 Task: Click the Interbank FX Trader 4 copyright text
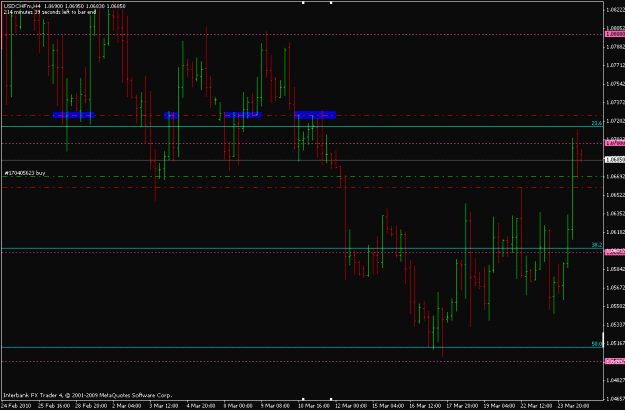click(88, 396)
